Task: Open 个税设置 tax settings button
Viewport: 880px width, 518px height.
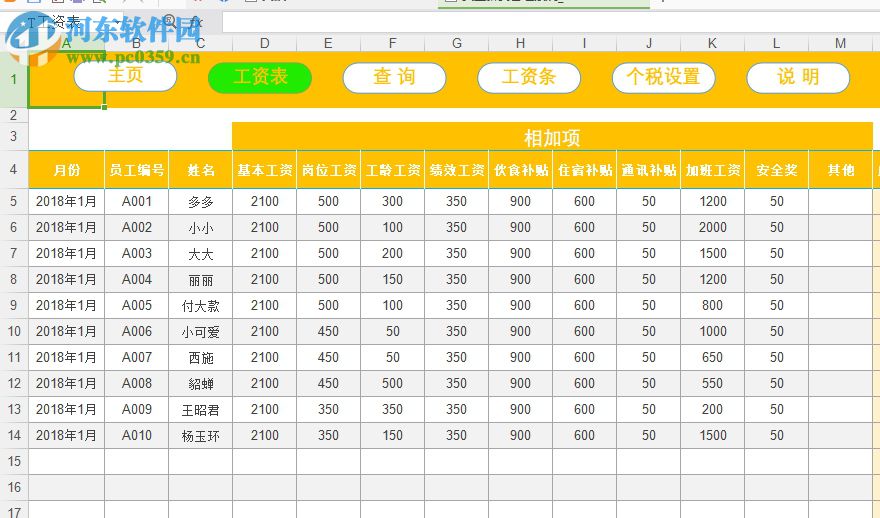Action: [x=663, y=77]
